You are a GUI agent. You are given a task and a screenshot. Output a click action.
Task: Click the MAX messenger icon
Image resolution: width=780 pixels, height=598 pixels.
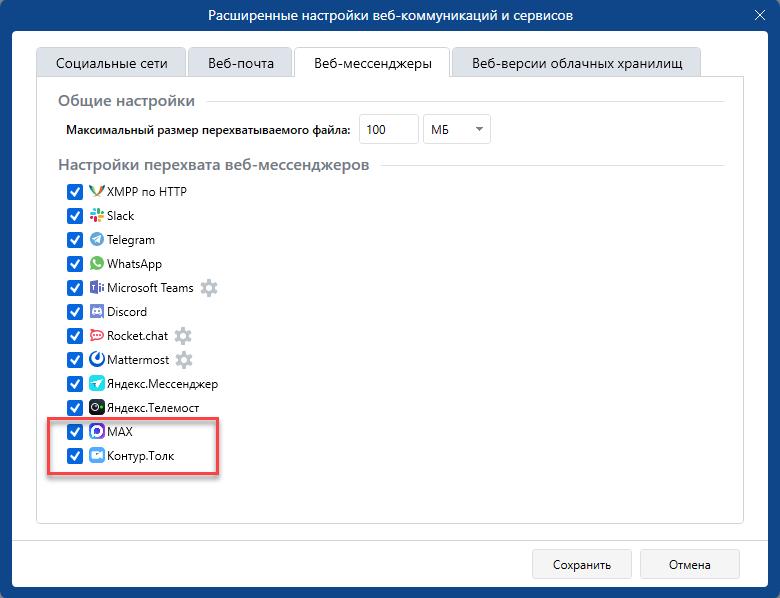click(x=97, y=432)
